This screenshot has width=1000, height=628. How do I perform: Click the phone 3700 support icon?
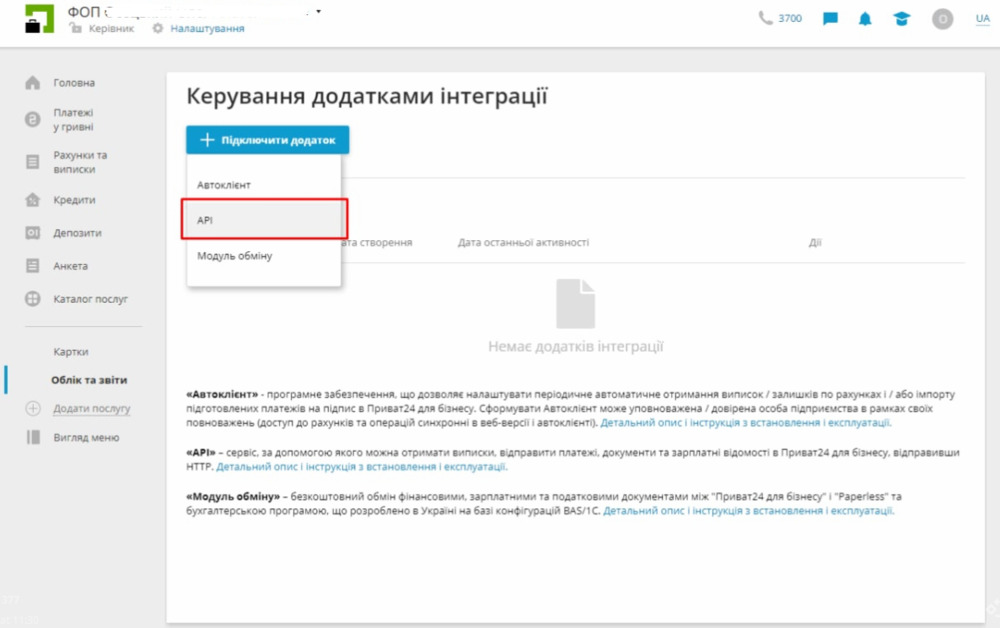pyautogui.click(x=766, y=18)
